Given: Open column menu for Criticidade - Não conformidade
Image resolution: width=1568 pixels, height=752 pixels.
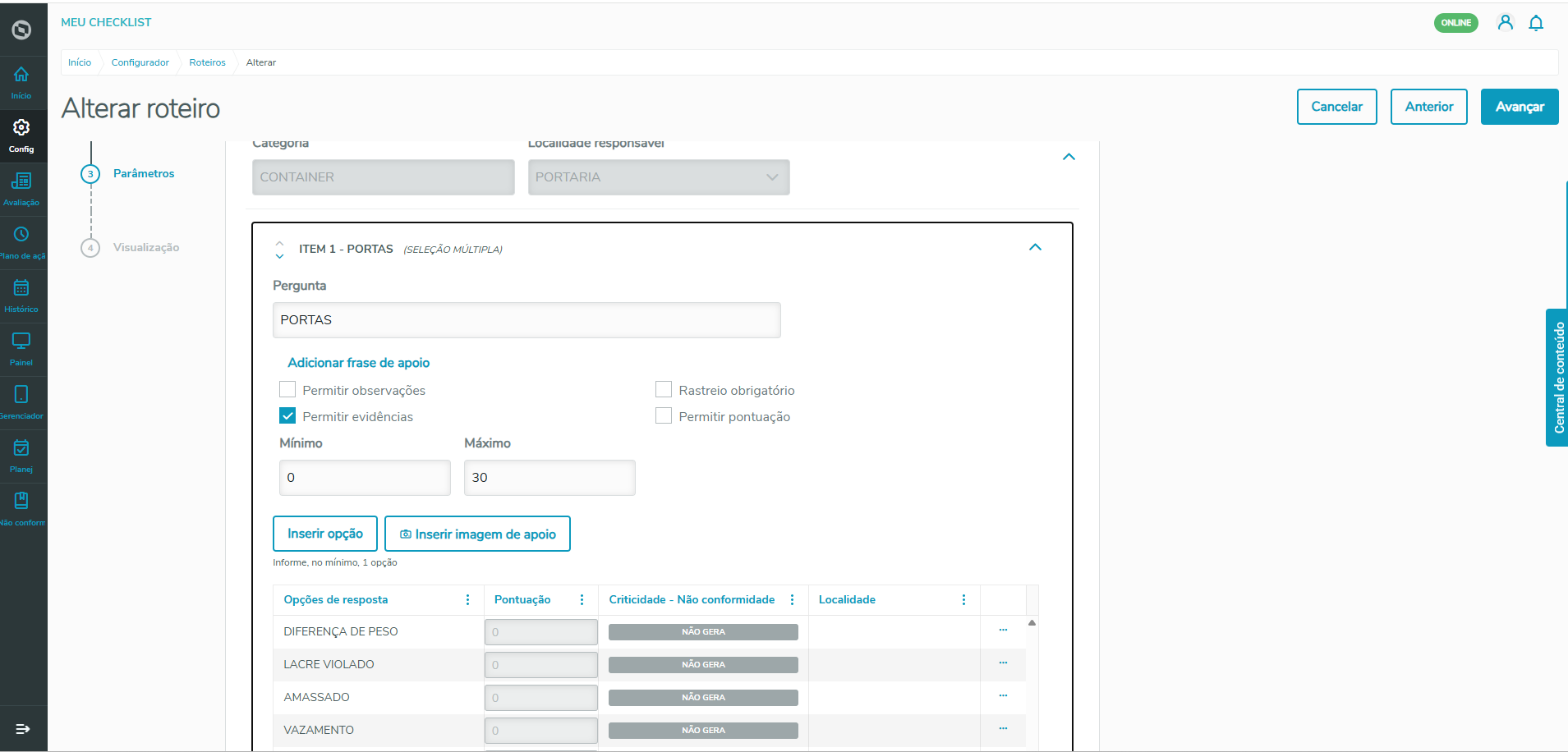Looking at the screenshot, I should pyautogui.click(x=793, y=600).
